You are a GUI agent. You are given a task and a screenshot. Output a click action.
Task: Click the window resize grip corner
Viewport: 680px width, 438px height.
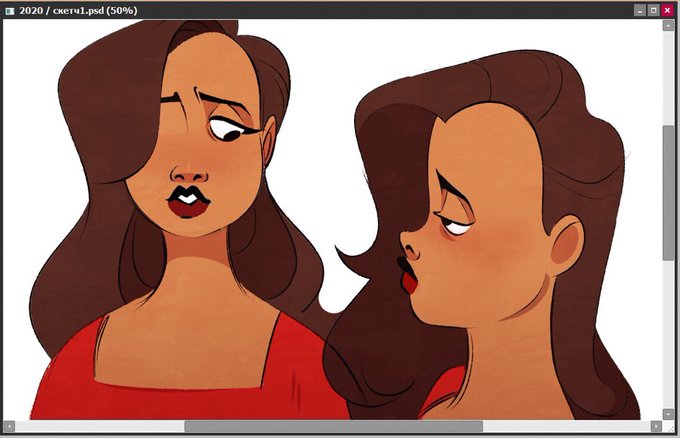(668, 427)
